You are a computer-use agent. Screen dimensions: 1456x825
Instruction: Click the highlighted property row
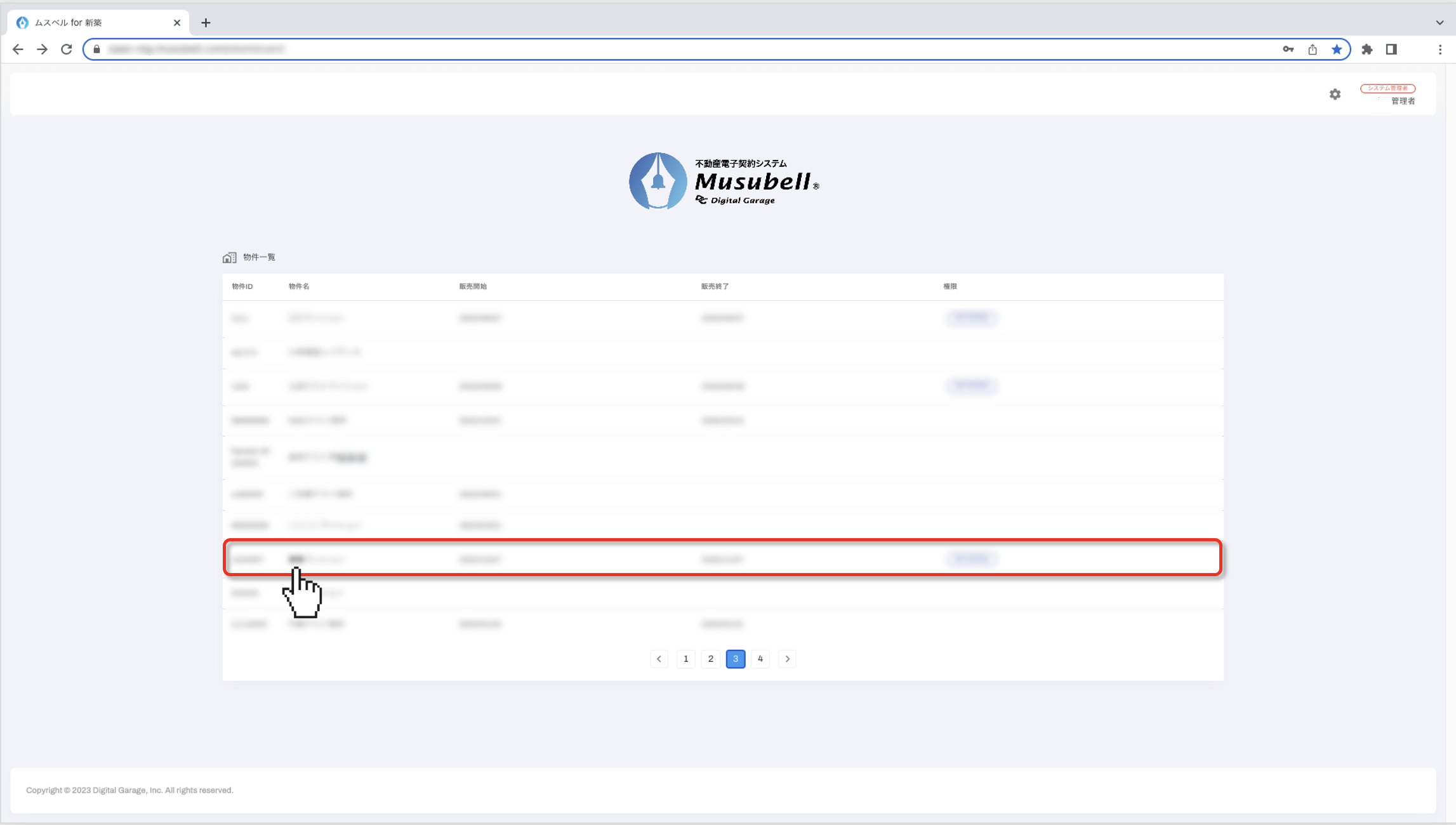coord(722,558)
